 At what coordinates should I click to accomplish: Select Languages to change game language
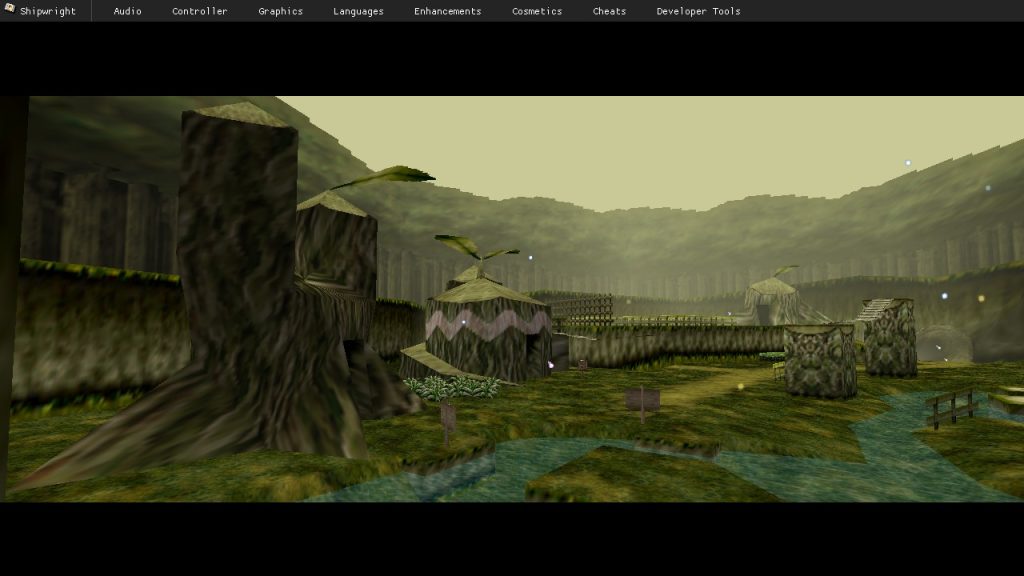coord(357,11)
